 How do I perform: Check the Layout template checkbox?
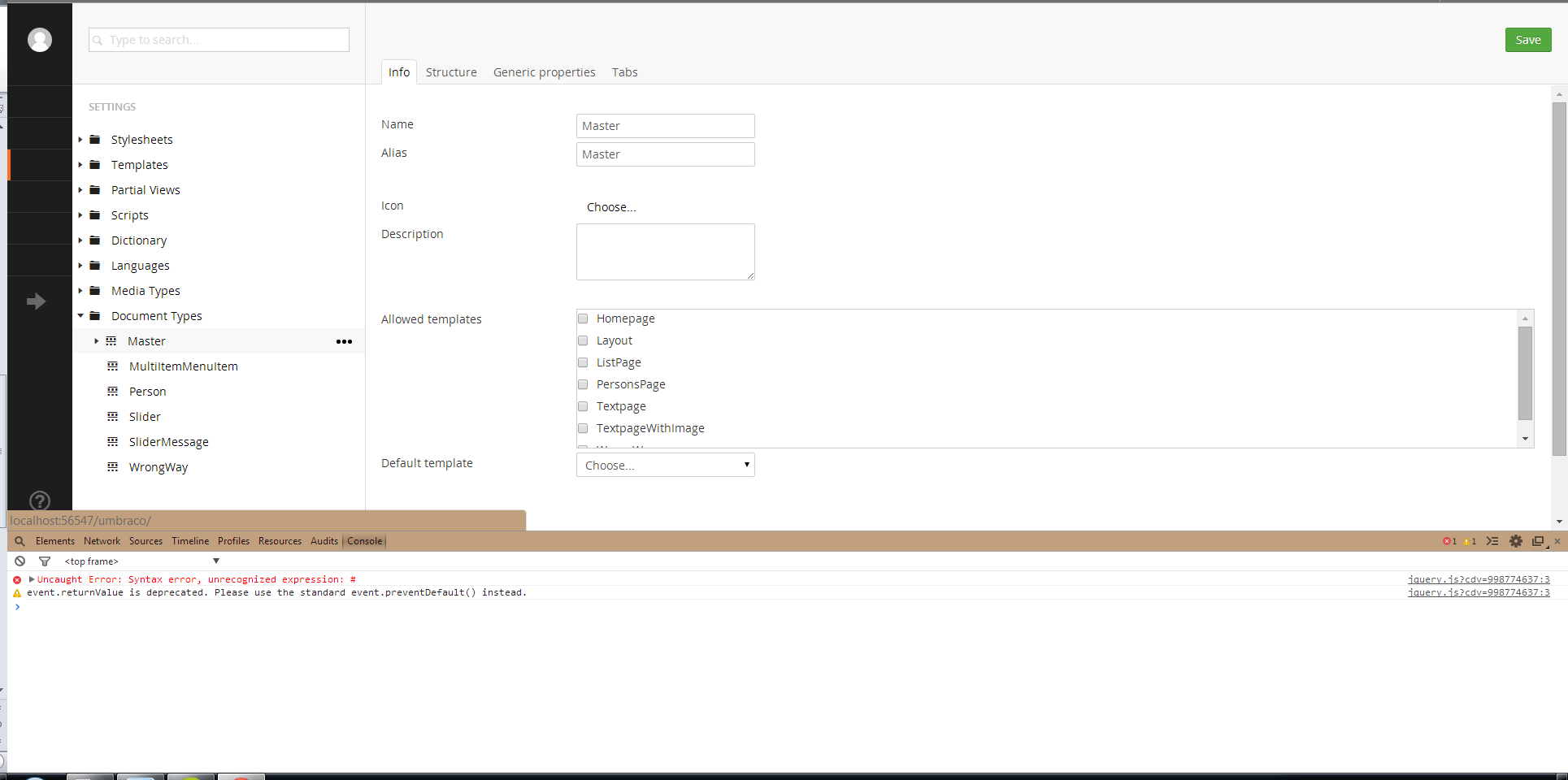coord(583,340)
